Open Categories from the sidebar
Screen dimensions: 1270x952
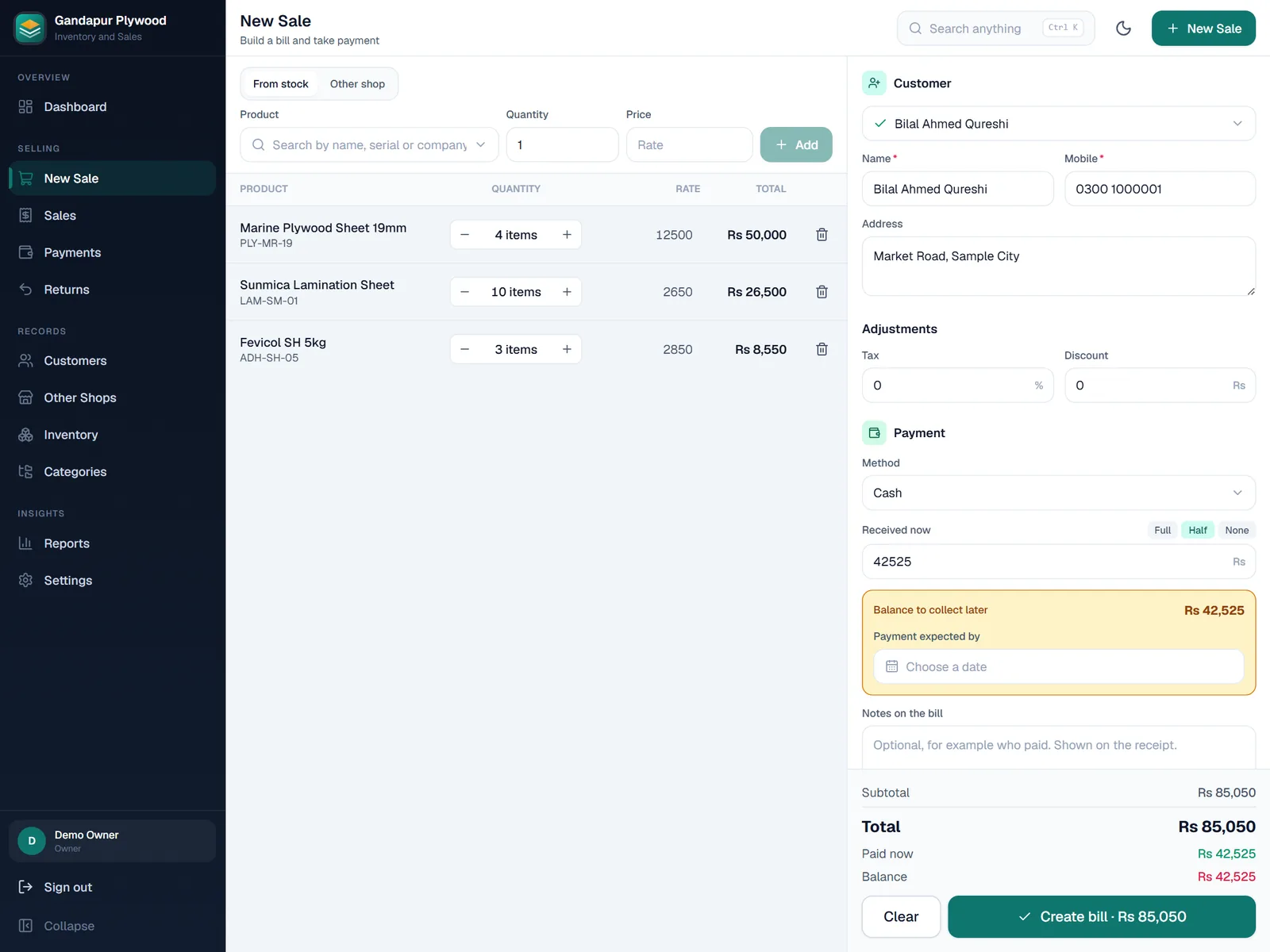[112, 472]
